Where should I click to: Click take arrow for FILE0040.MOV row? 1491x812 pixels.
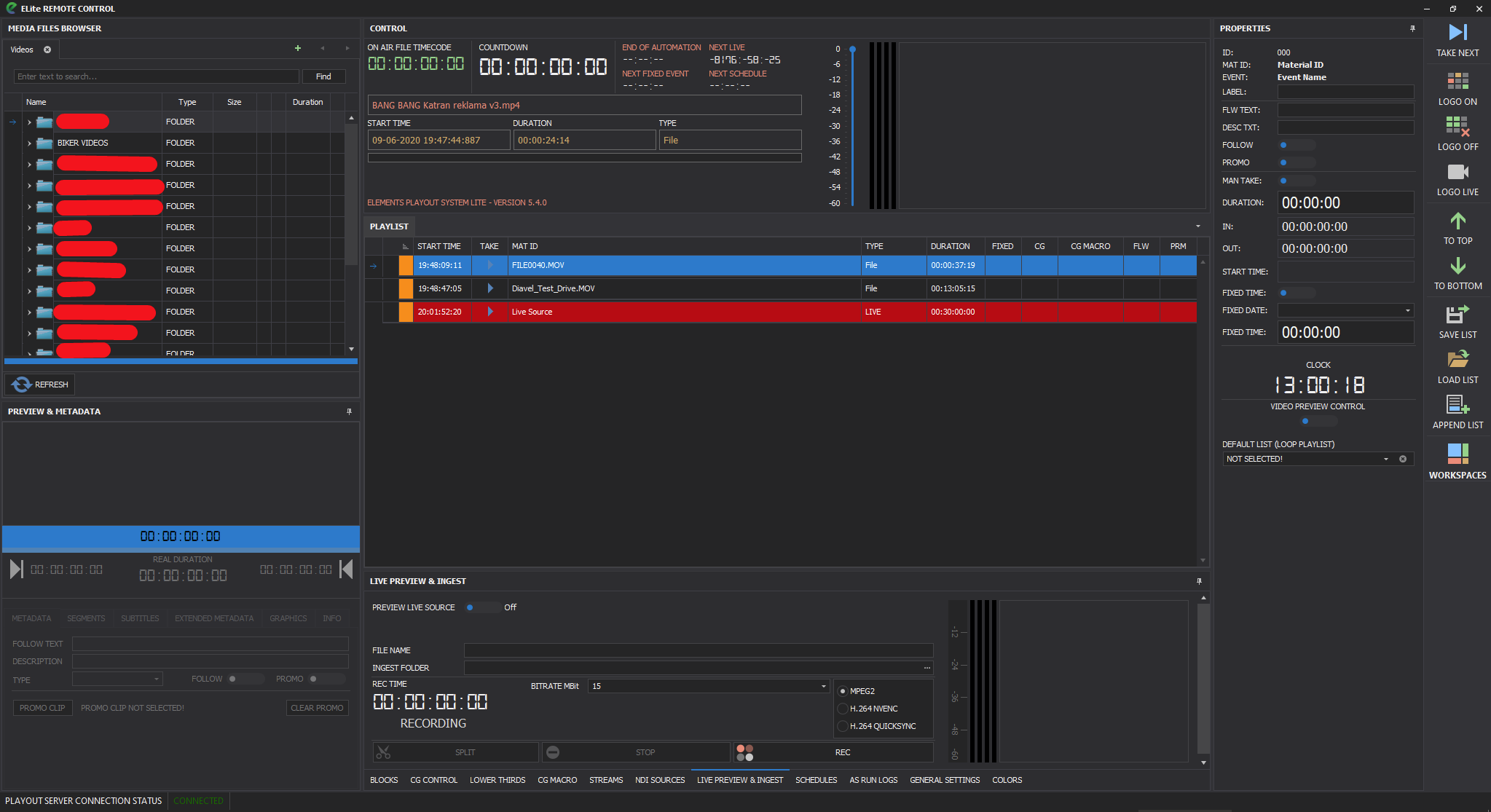click(490, 265)
